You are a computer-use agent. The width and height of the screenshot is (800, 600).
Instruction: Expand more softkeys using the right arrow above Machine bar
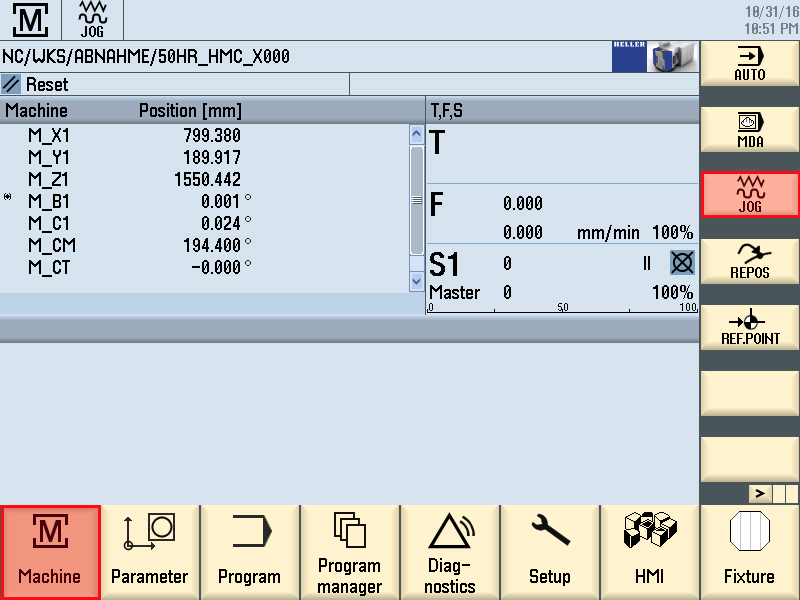click(761, 491)
